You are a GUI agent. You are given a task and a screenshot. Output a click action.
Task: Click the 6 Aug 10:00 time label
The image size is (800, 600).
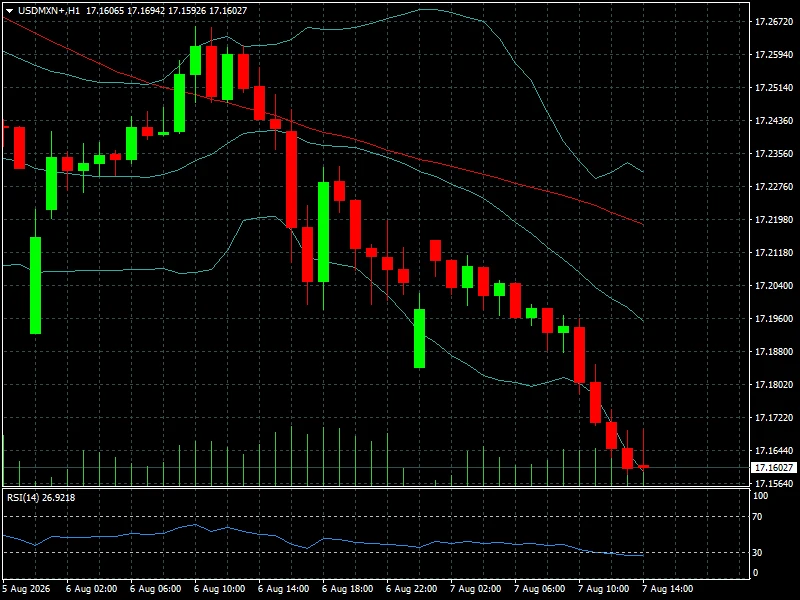click(219, 589)
